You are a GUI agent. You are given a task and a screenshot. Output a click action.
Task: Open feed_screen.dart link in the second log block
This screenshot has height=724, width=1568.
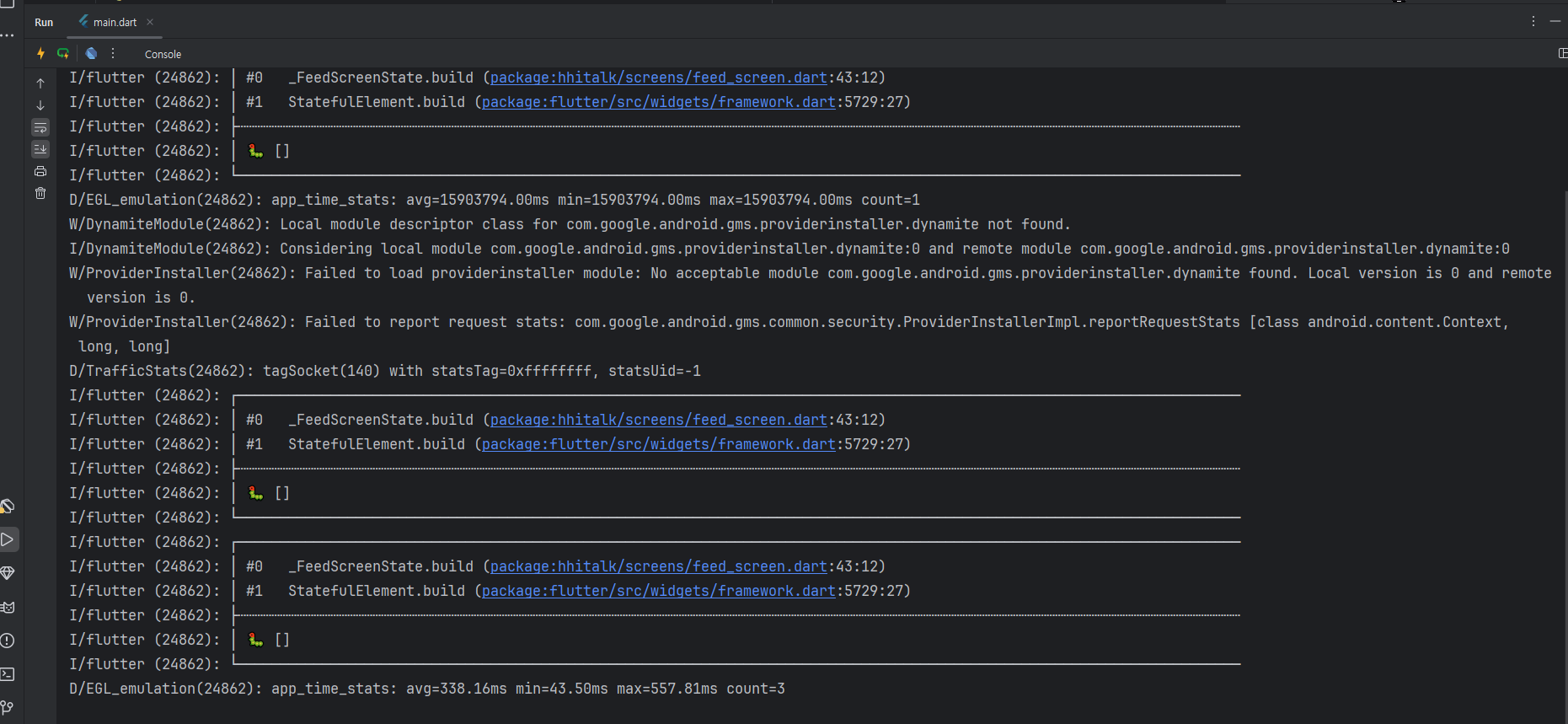pyautogui.click(x=659, y=420)
